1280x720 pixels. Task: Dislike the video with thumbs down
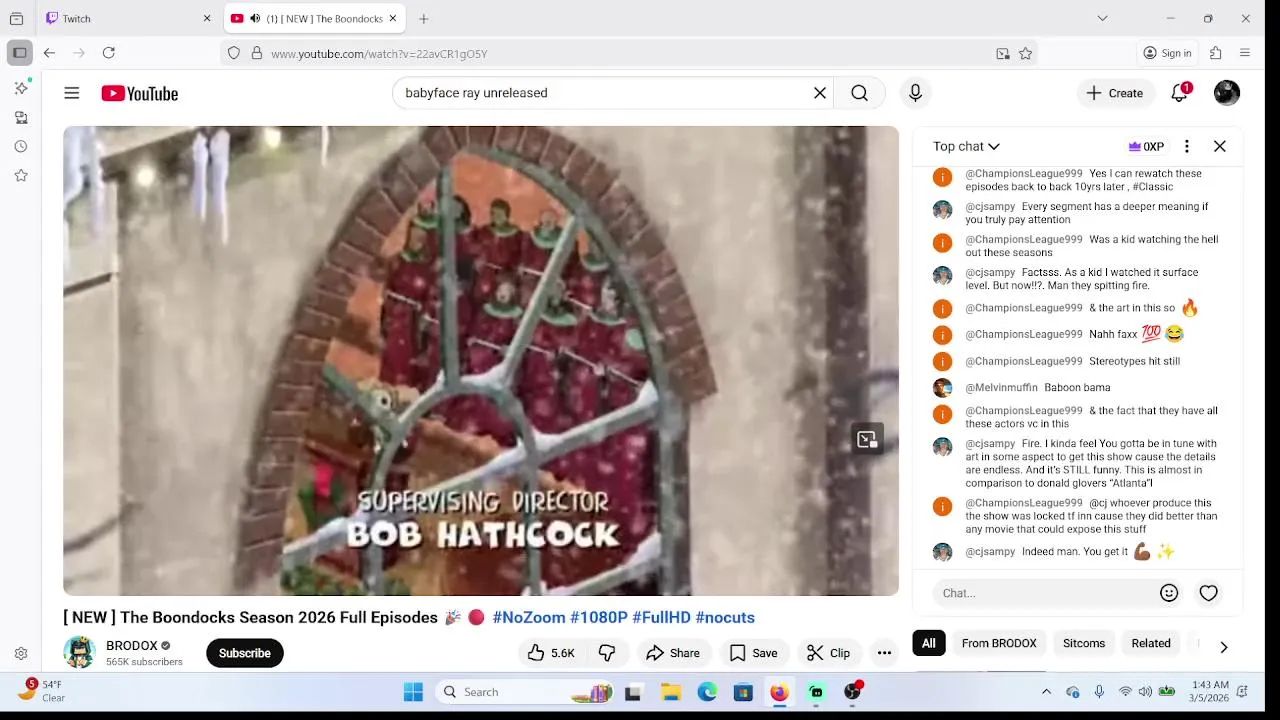pyautogui.click(x=607, y=653)
